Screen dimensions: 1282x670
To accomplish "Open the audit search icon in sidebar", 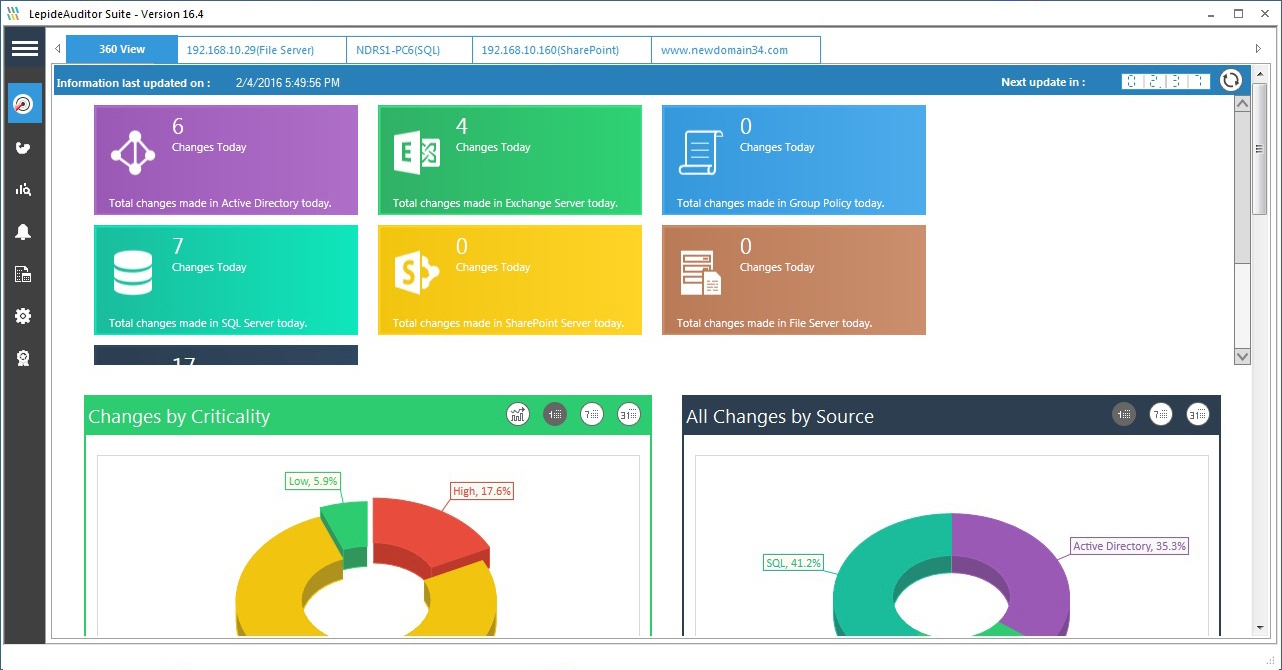I will tap(24, 189).
